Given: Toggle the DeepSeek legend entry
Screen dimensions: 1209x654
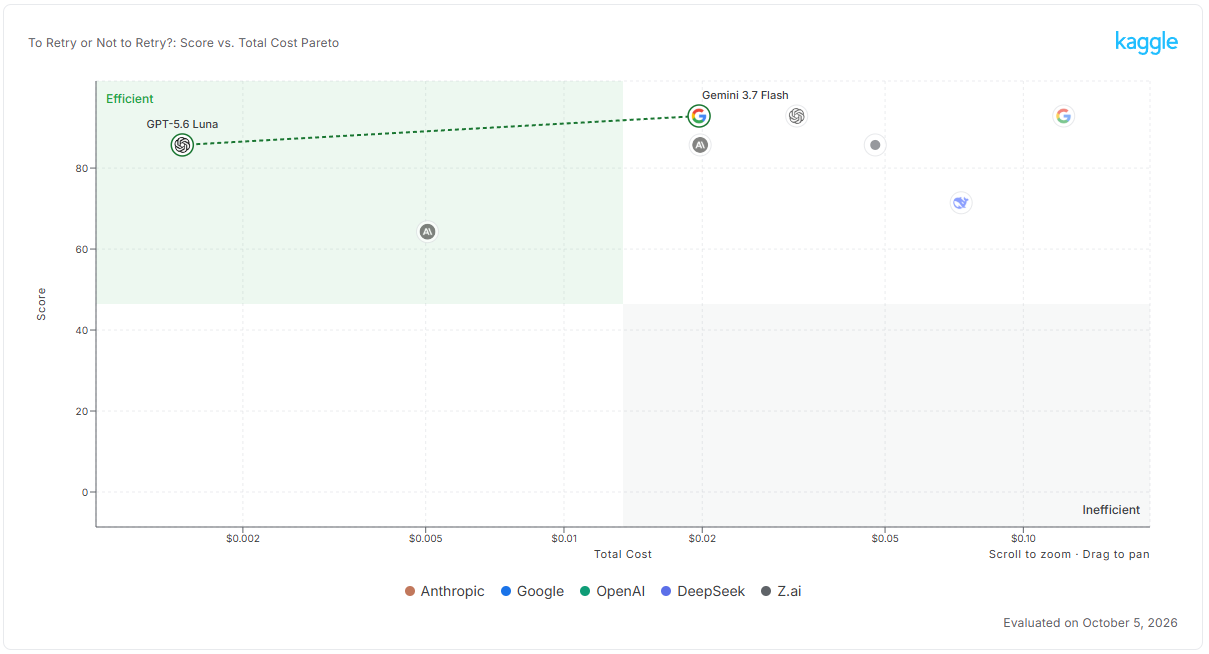Looking at the screenshot, I should [702, 591].
